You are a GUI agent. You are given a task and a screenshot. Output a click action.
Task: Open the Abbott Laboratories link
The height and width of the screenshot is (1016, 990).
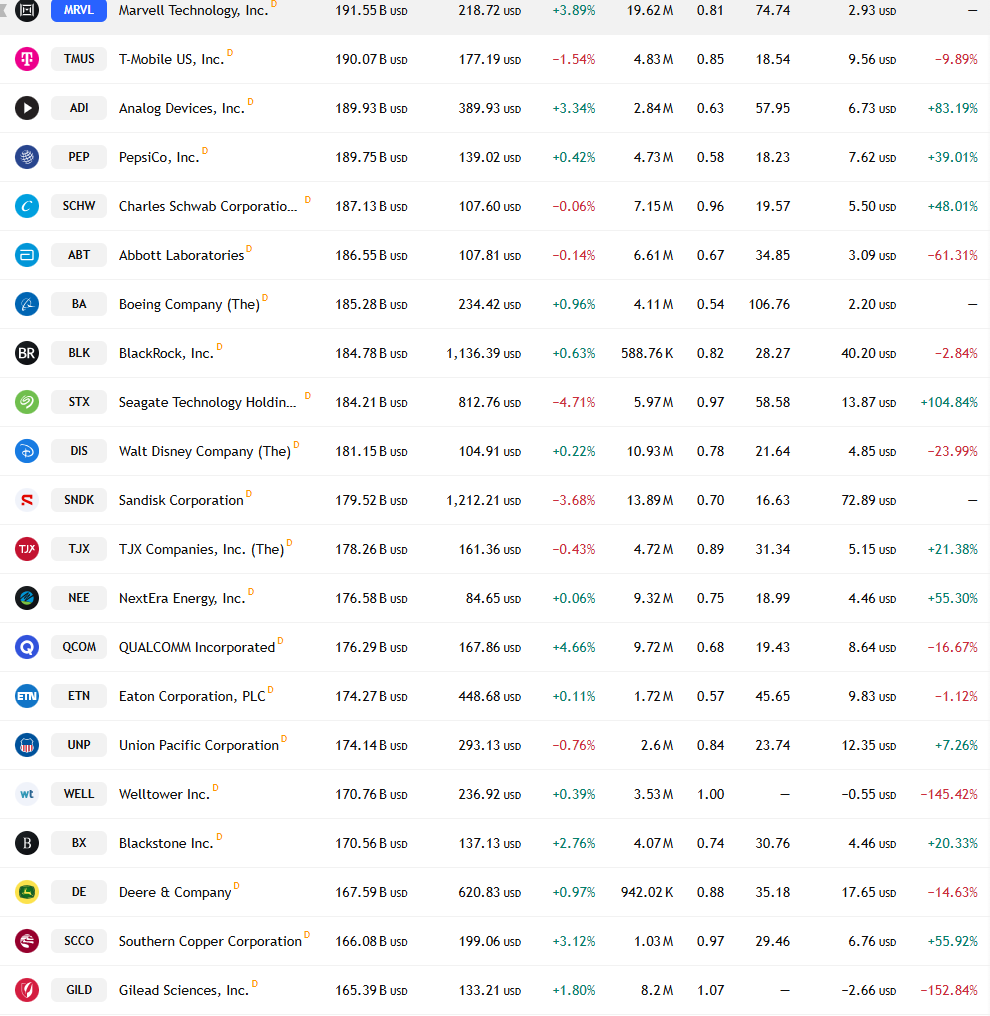181,255
